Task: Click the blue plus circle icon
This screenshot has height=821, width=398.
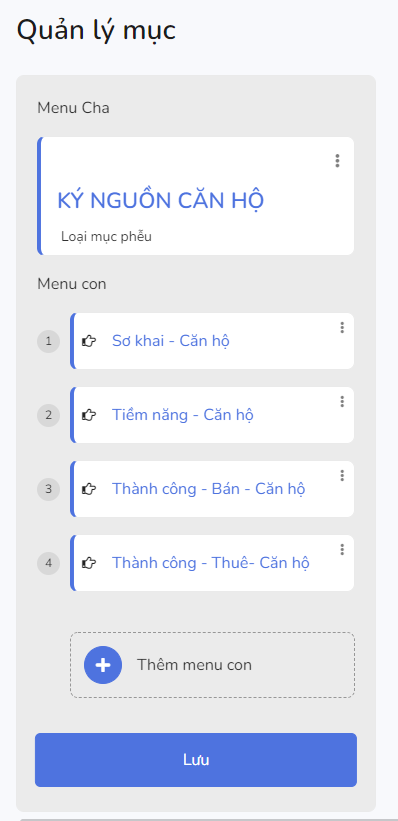Action: coord(103,665)
